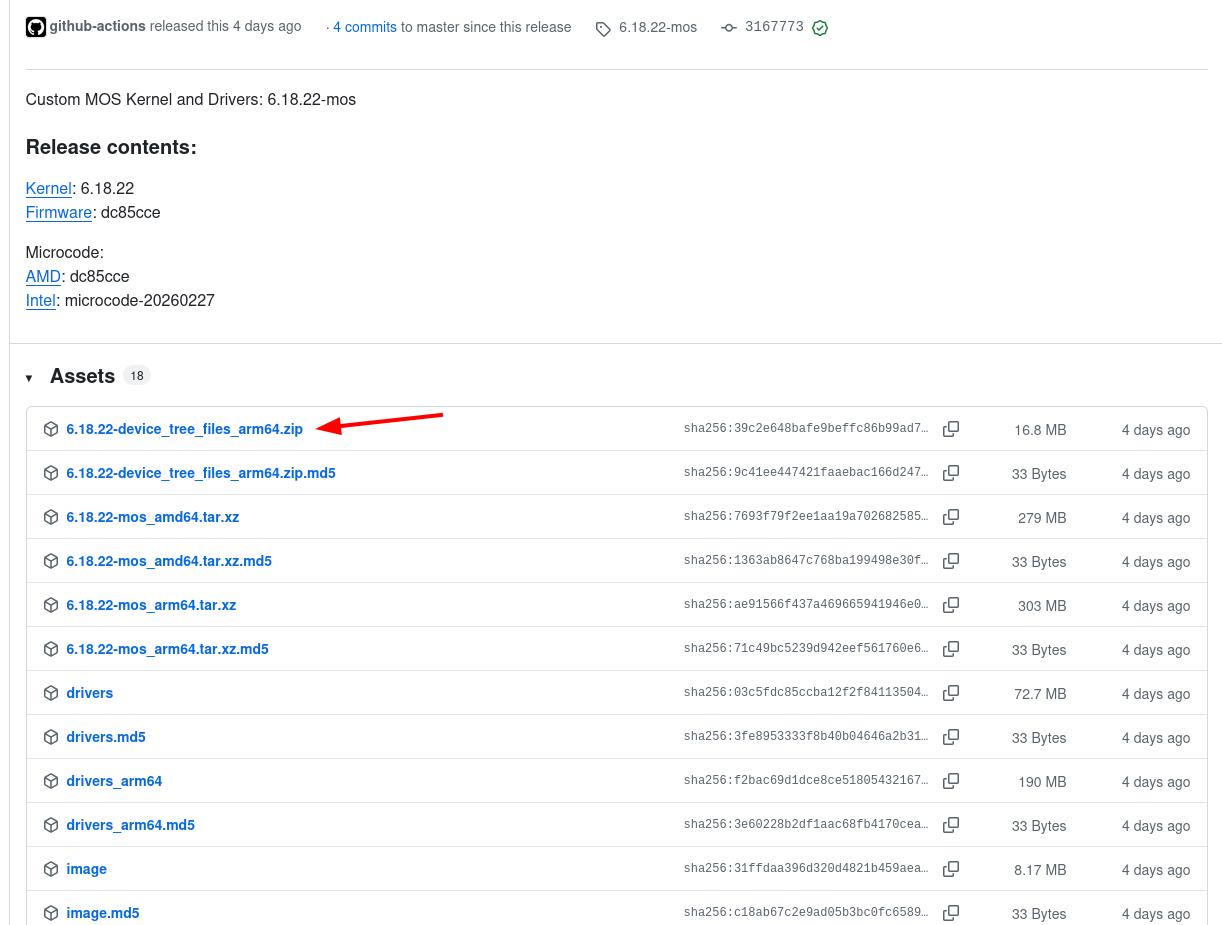This screenshot has height=925, width=1222.
Task: Open the Firmware link
Action: [x=58, y=212]
